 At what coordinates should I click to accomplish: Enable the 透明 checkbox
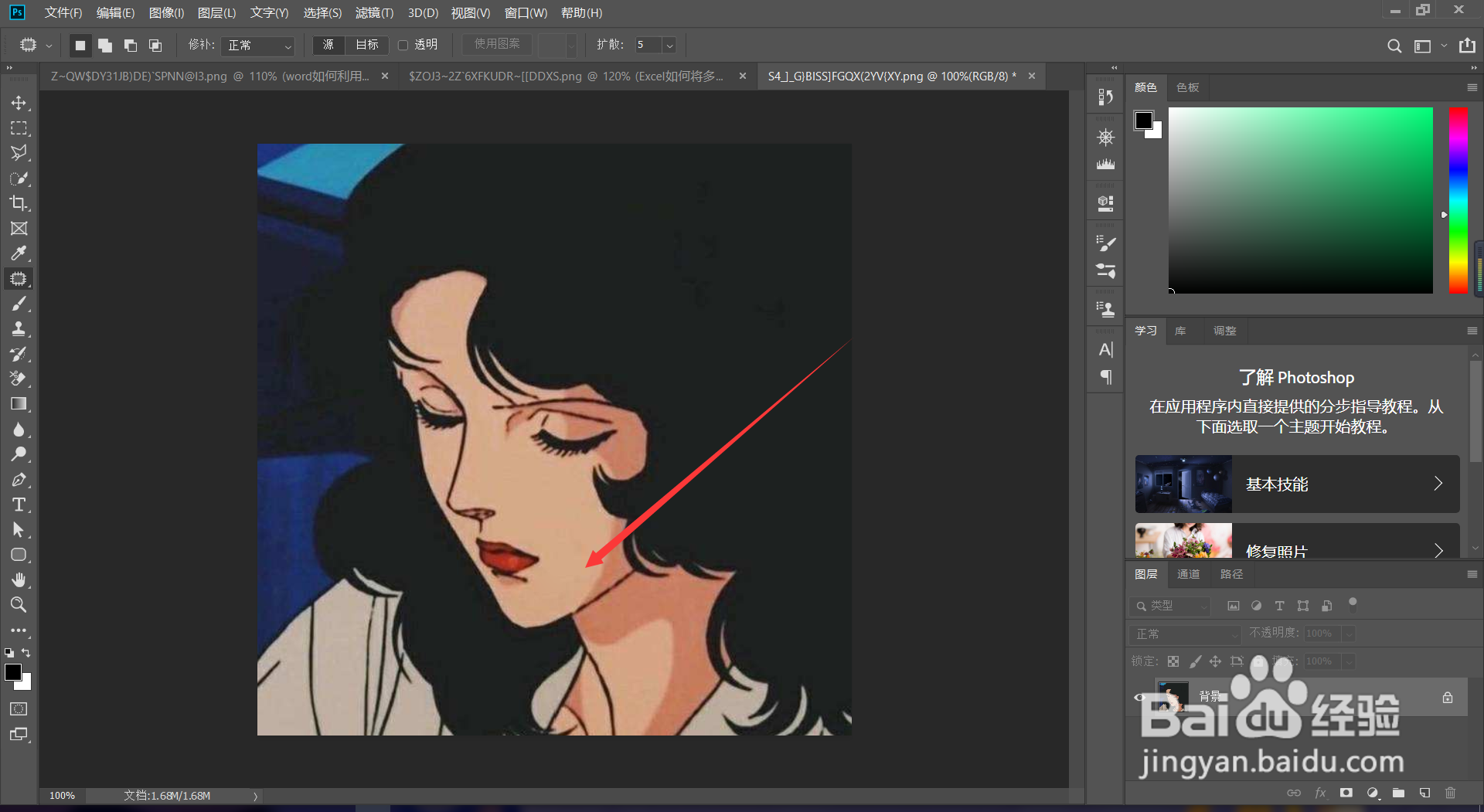403,45
